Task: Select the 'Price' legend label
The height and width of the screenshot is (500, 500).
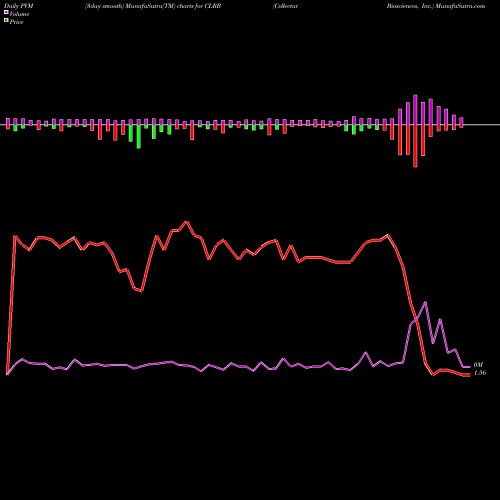Action: click(16, 22)
